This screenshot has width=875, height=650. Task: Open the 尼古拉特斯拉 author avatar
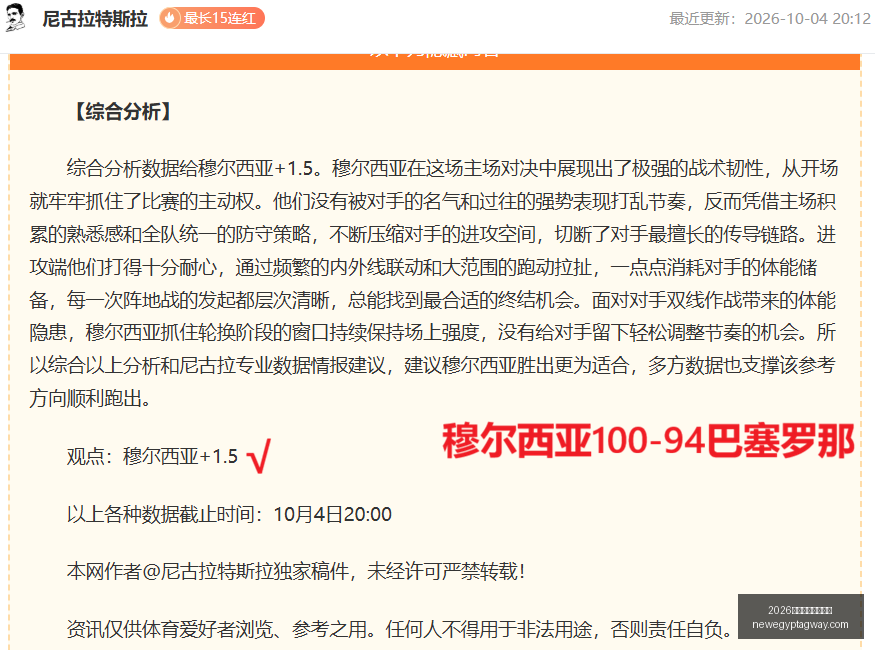pos(16,17)
